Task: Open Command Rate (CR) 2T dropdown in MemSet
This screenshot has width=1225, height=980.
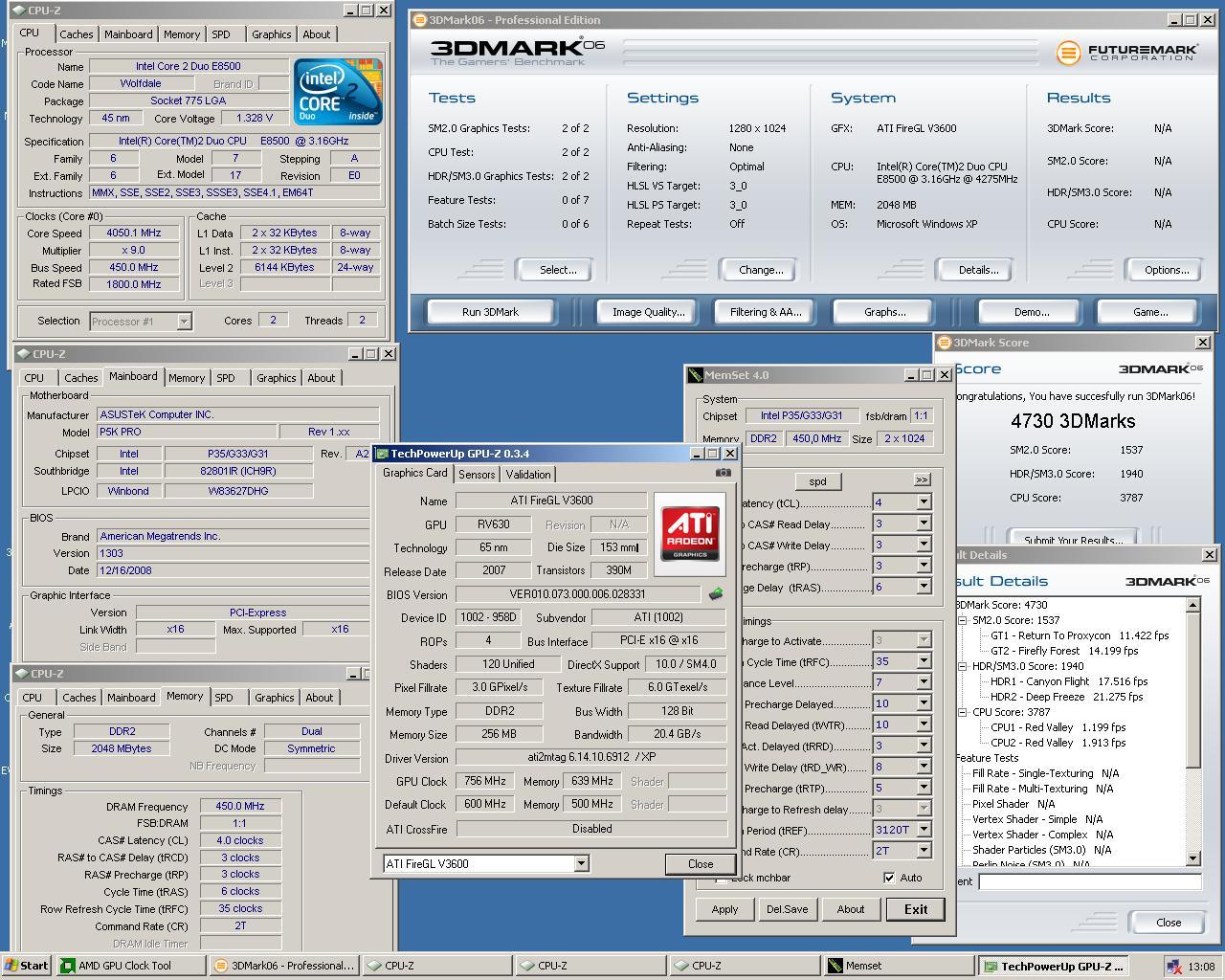Action: pos(924,851)
